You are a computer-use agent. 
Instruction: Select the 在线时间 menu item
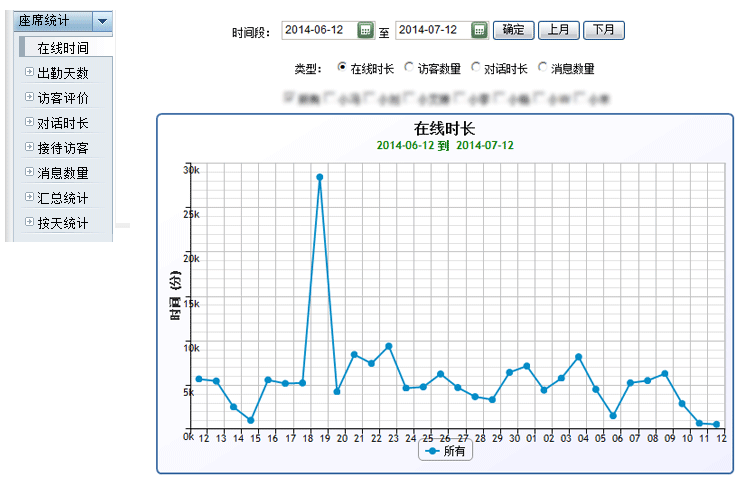63,48
